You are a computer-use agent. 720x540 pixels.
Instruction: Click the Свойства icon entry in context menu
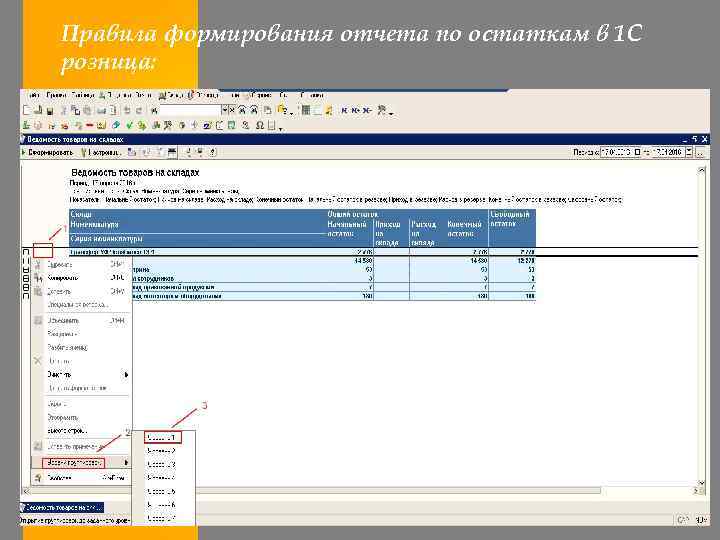pyautogui.click(x=38, y=478)
